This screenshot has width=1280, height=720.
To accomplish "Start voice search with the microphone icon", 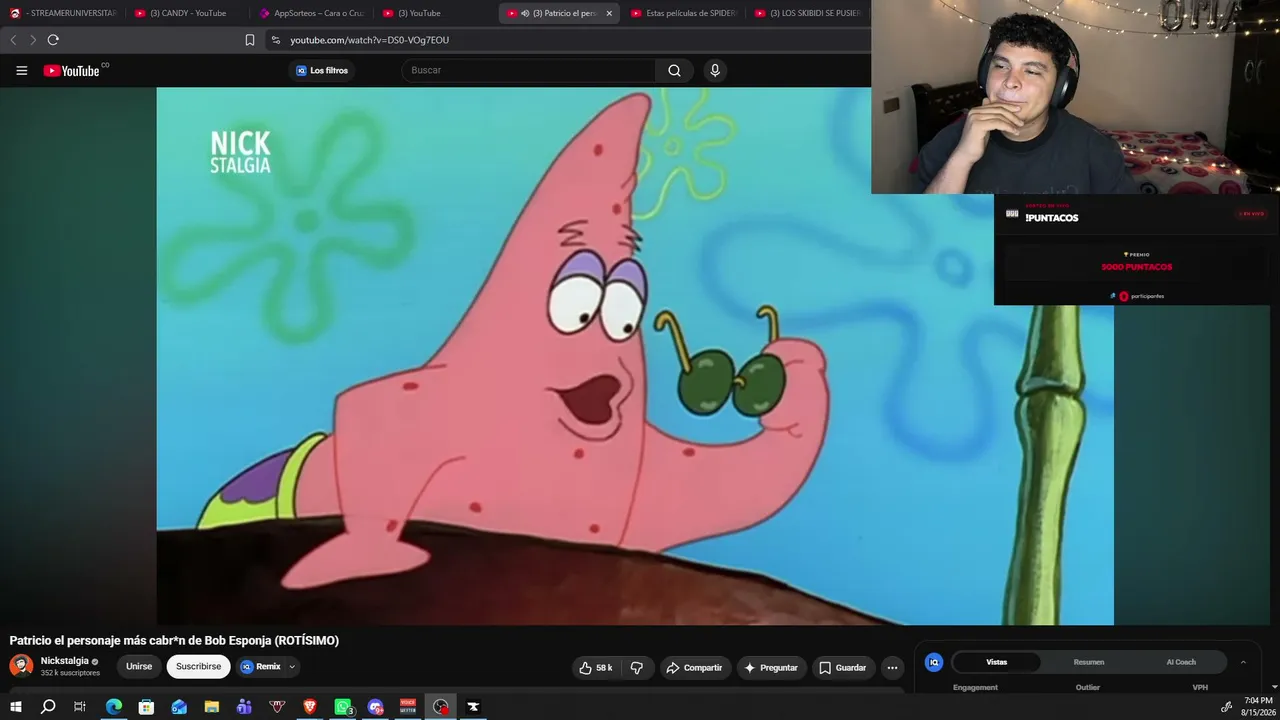I will 714,70.
